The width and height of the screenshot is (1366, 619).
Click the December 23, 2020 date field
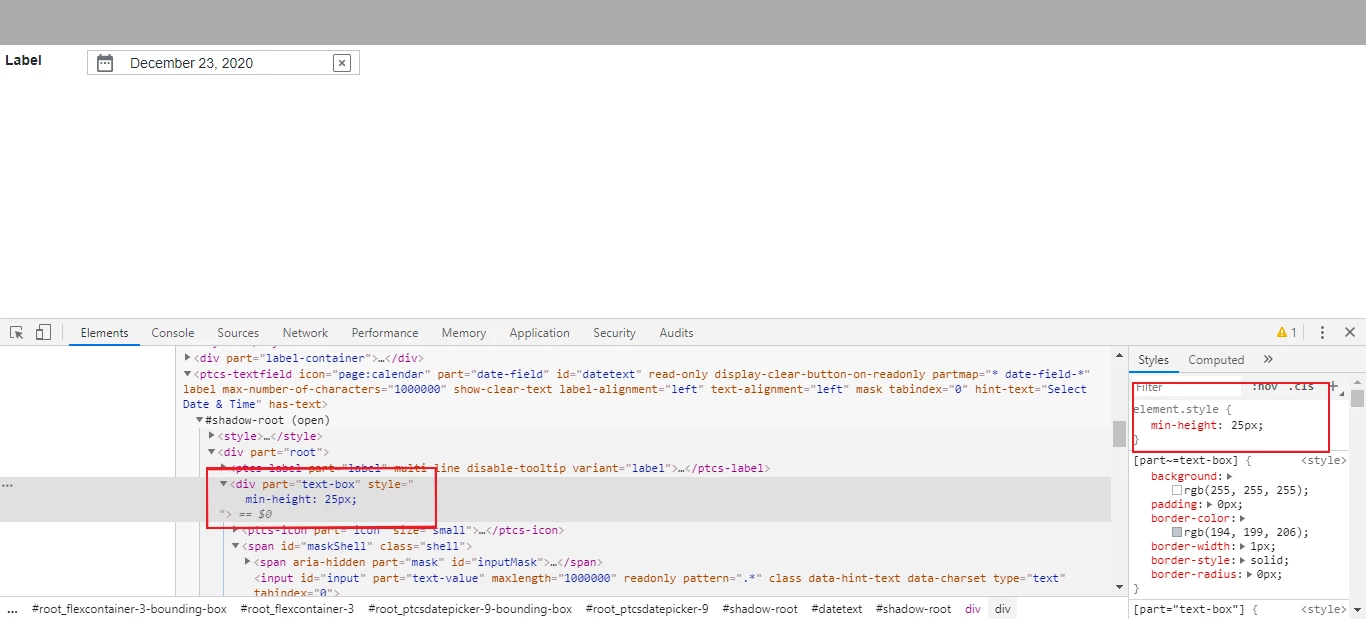223,63
